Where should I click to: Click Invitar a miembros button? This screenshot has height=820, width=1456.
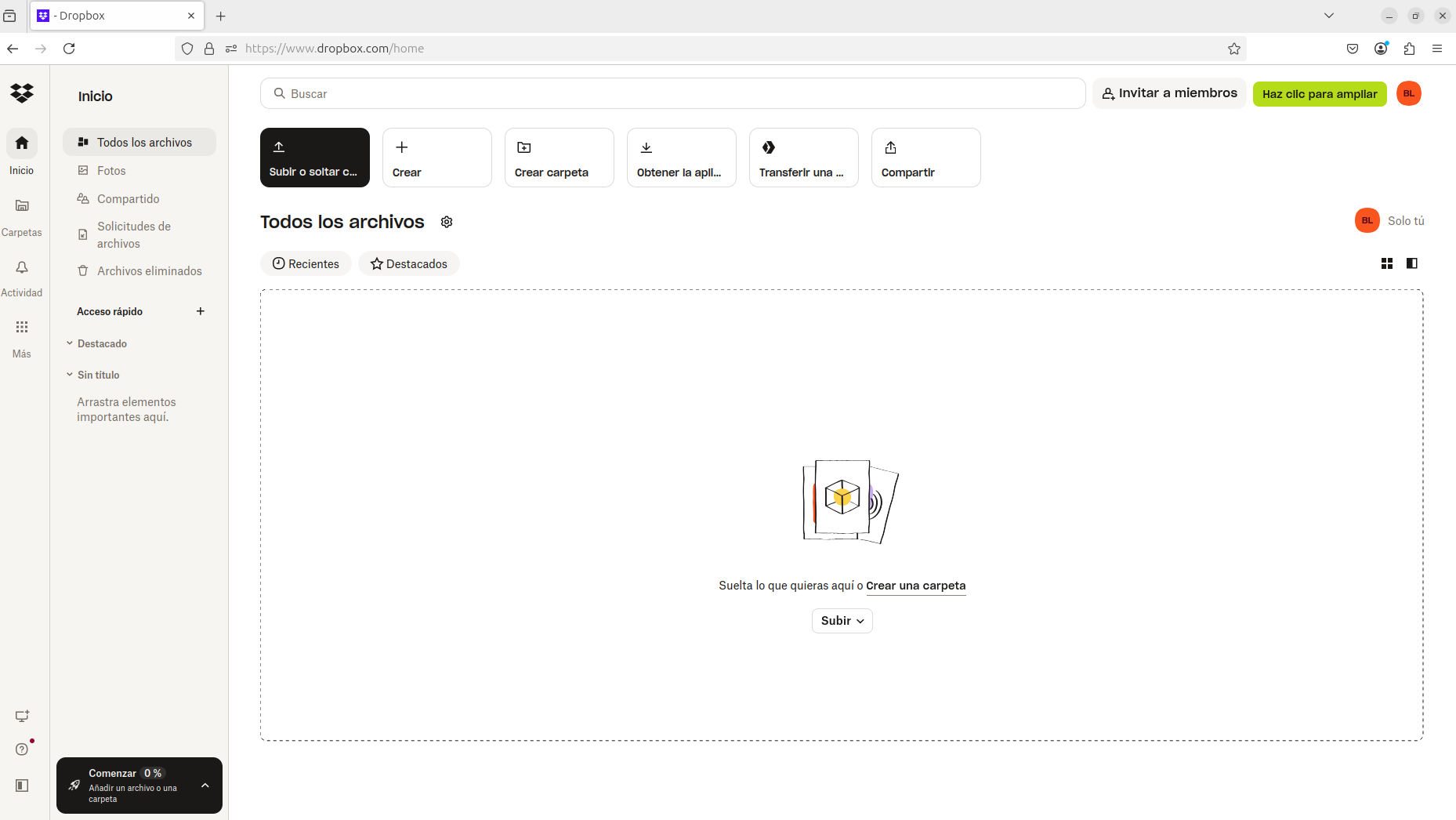click(x=1169, y=93)
